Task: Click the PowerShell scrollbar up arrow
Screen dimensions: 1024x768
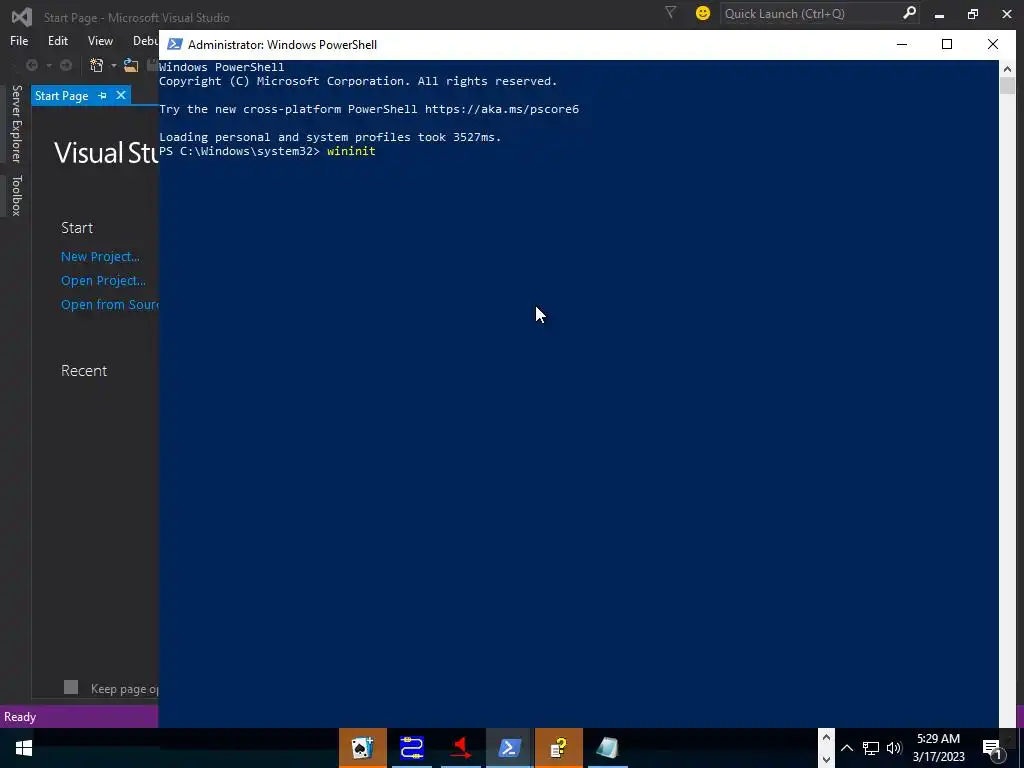Action: pyautogui.click(x=1006, y=69)
